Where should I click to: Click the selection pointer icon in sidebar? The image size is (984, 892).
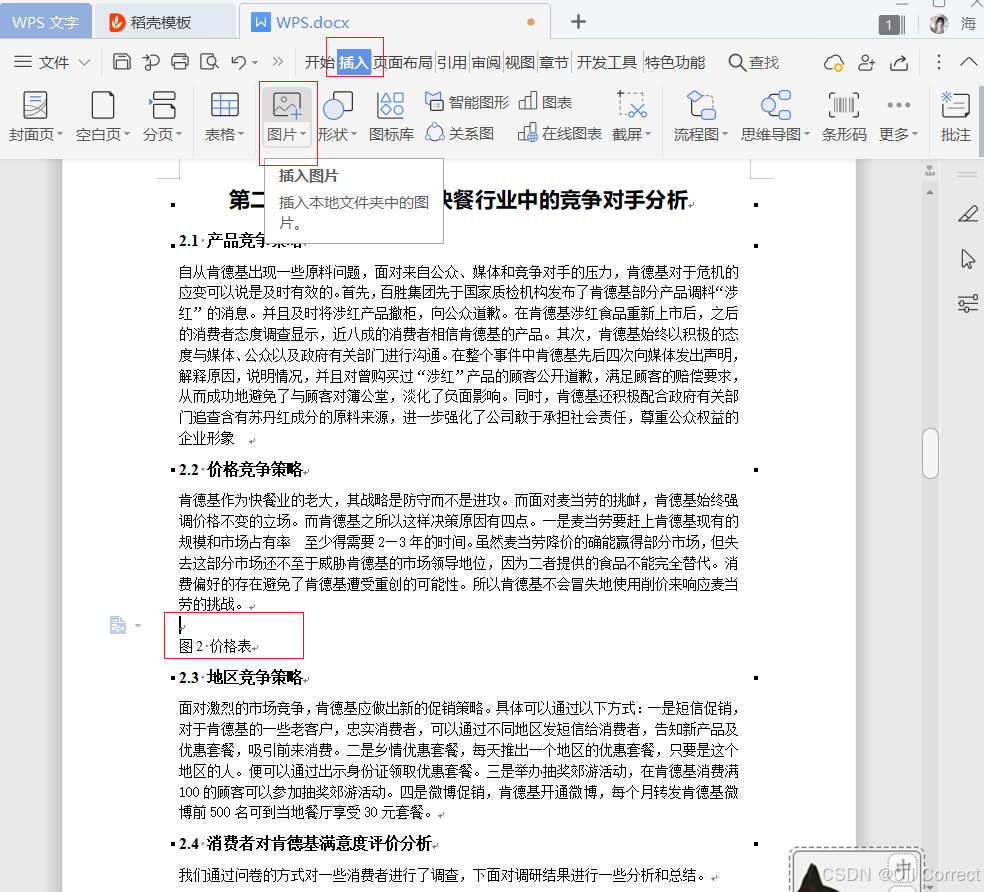[x=968, y=259]
